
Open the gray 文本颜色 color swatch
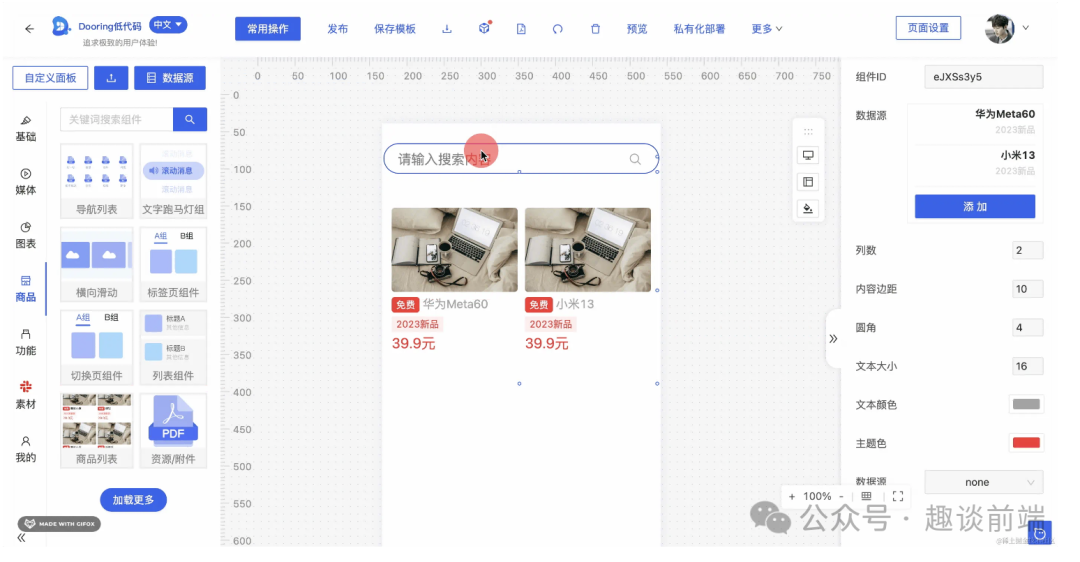point(1026,404)
